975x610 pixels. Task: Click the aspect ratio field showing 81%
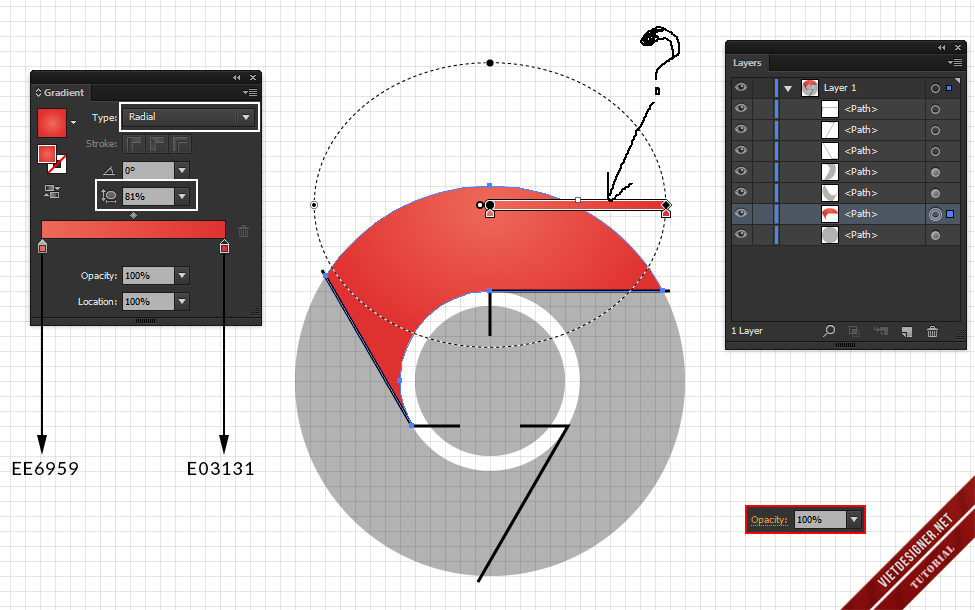point(149,196)
